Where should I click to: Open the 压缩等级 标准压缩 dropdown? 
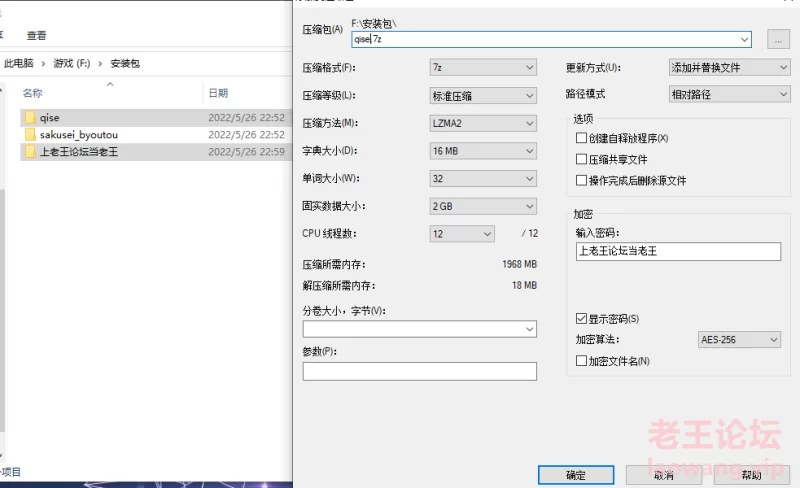tap(483, 95)
